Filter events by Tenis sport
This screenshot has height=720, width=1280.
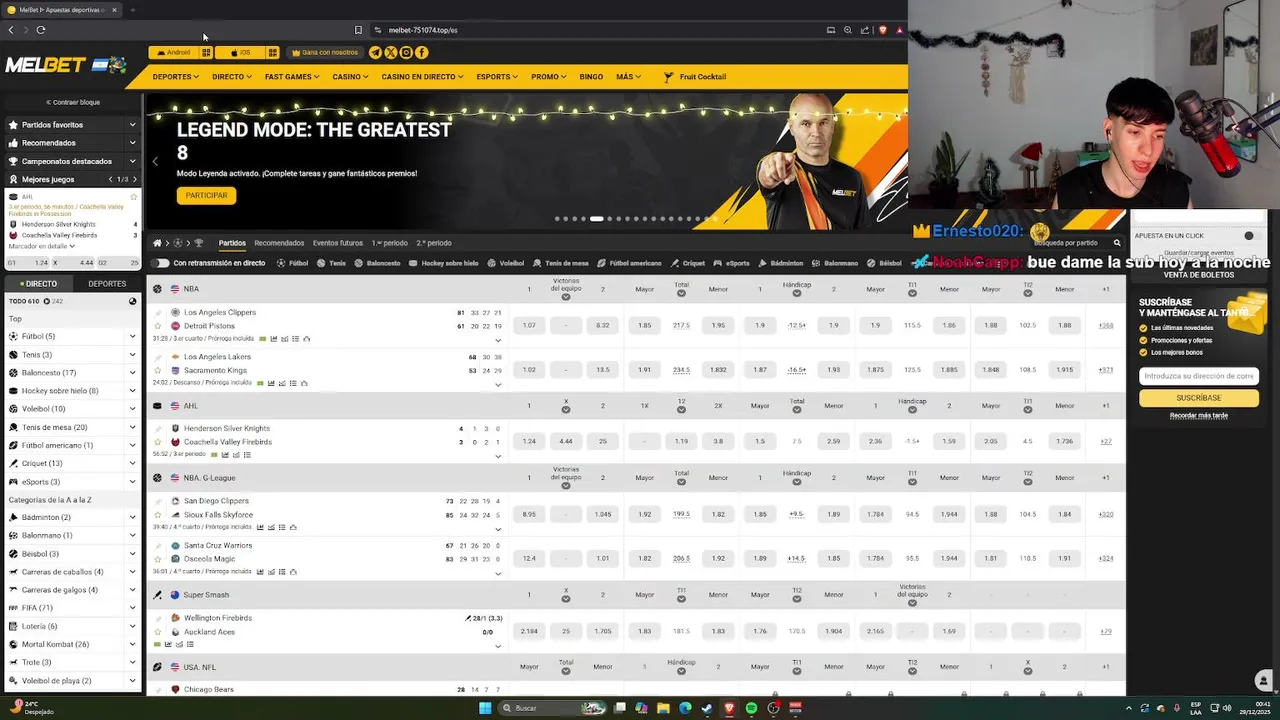(330, 263)
